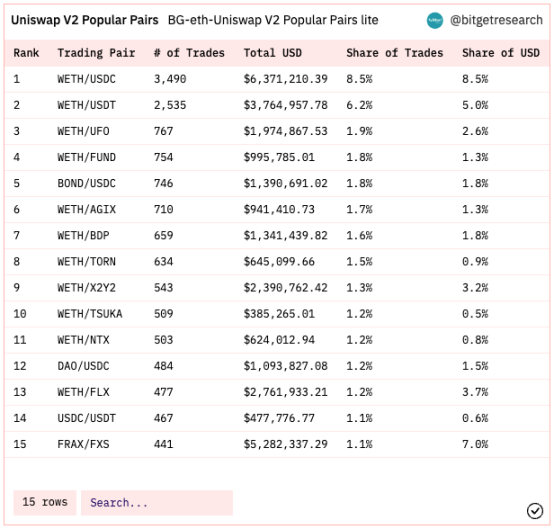Select the BOND/USDC row pair cell
Image resolution: width=554 pixels, height=529 pixels.
click(x=87, y=183)
